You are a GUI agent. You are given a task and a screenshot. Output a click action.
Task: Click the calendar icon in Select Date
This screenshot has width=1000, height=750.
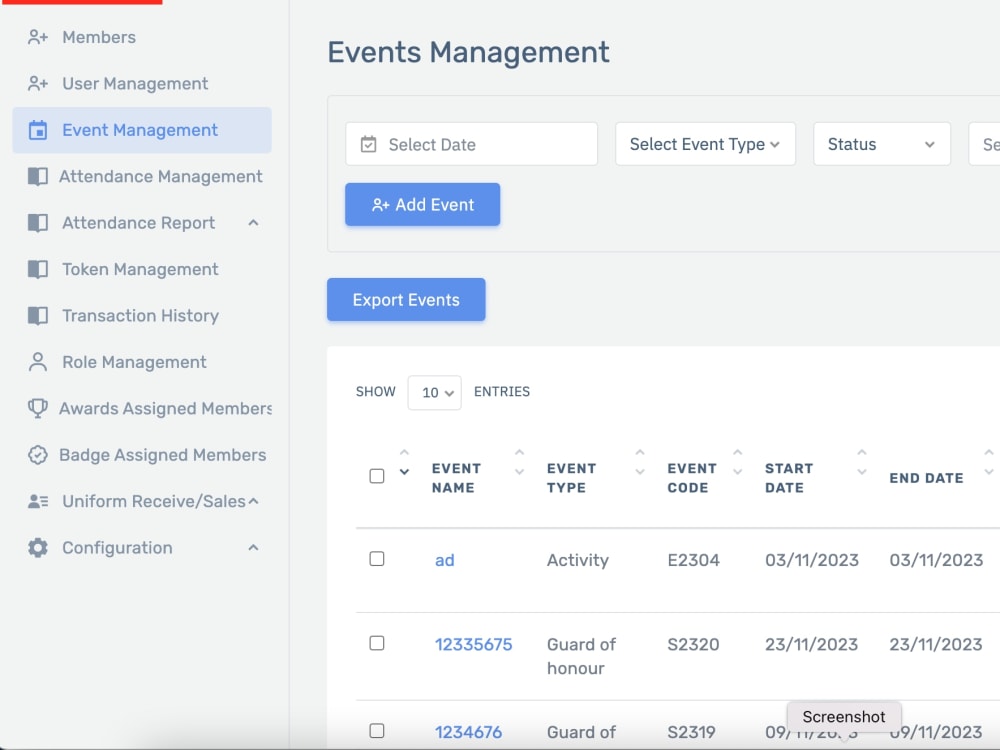tap(369, 144)
